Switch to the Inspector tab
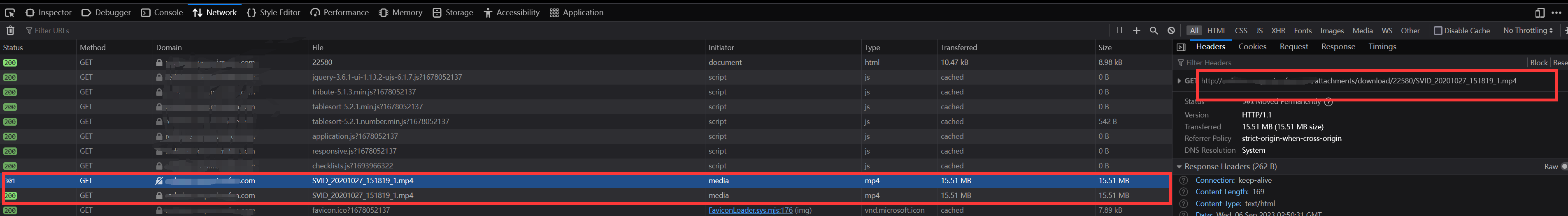This screenshot has height=216, width=1568. click(48, 12)
